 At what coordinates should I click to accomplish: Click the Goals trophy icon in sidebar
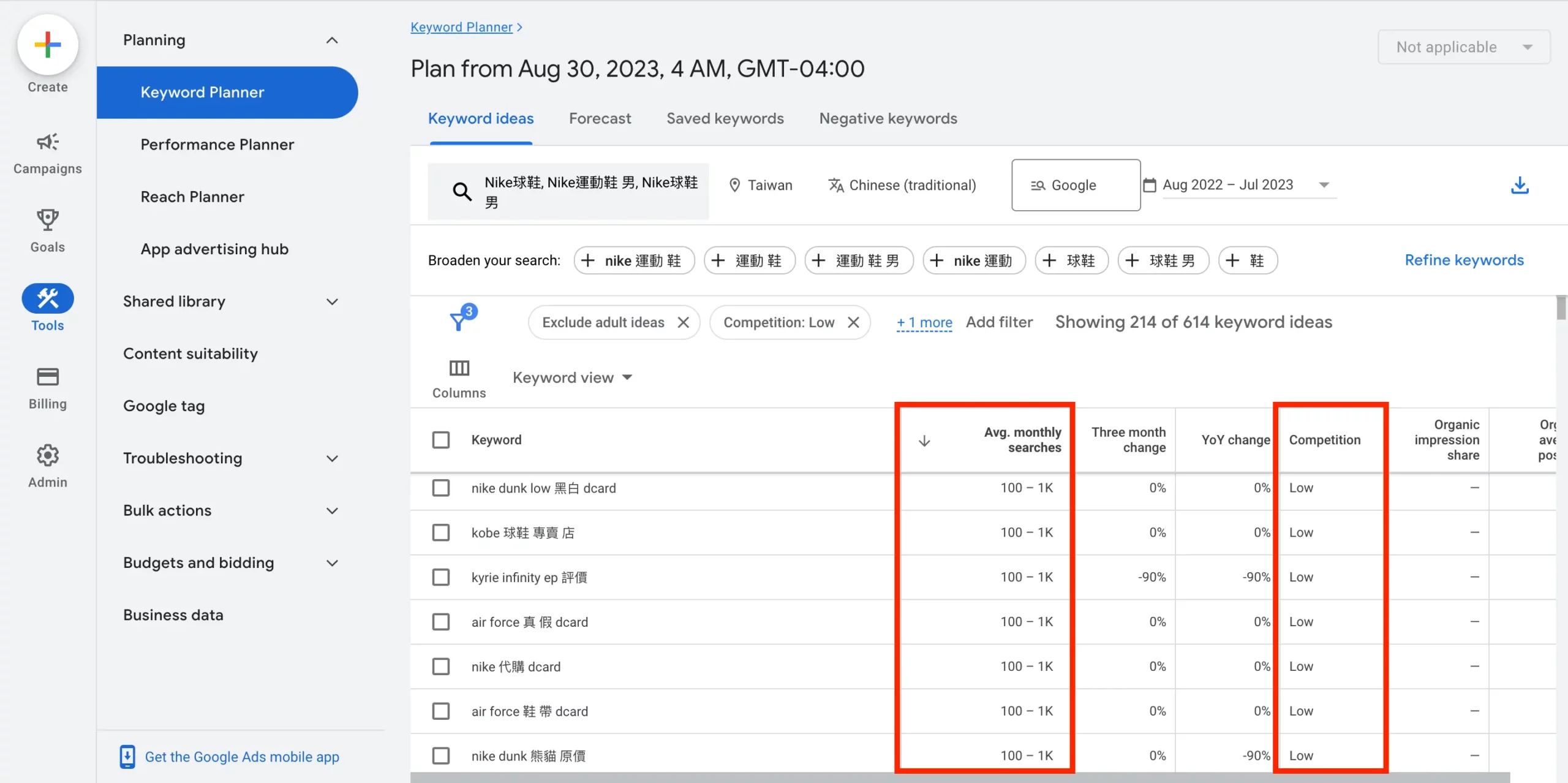(47, 220)
